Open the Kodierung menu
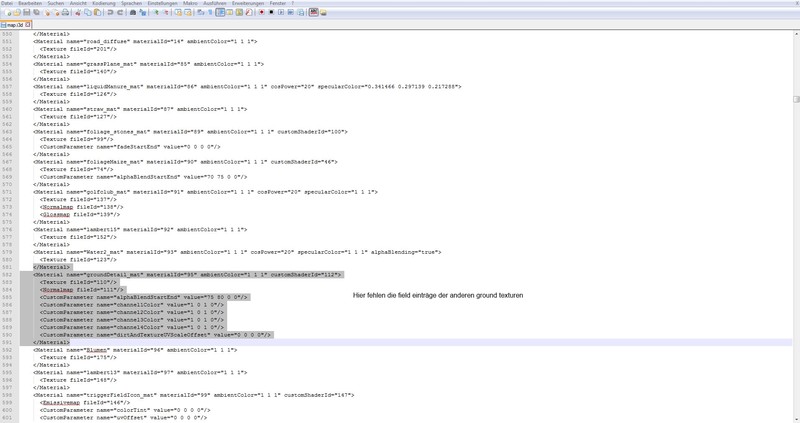The image size is (800, 423). [104, 3]
